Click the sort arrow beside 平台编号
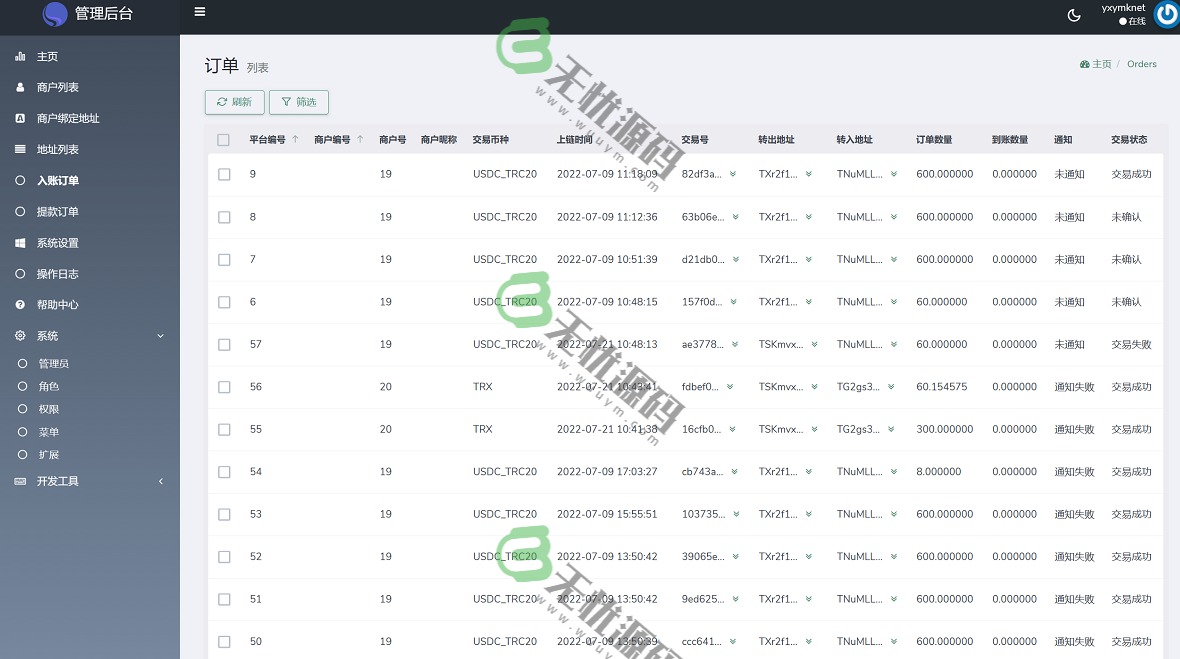This screenshot has width=1180, height=659. pyautogui.click(x=295, y=140)
